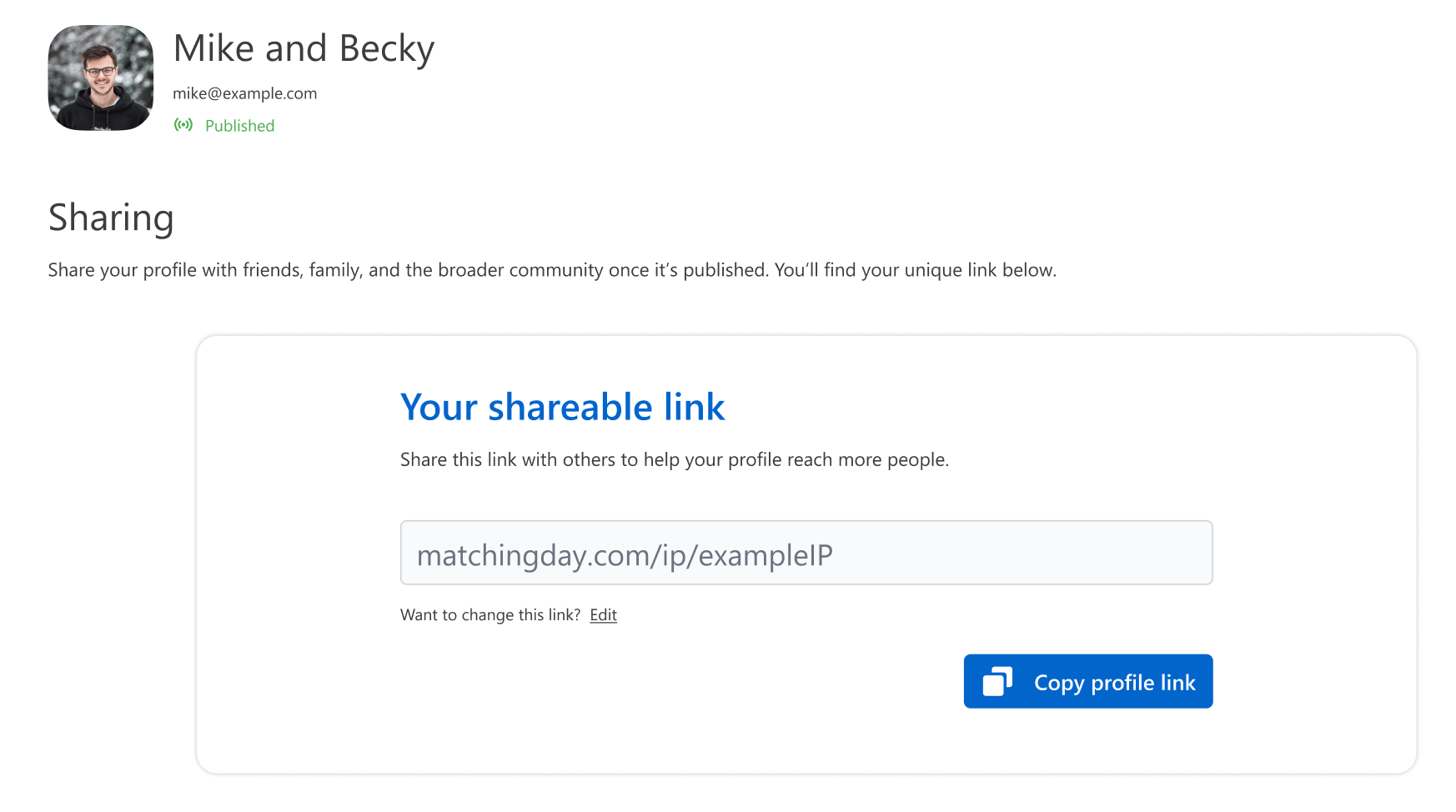
Task: Click the copy icon in the blue button
Action: pyautogui.click(x=997, y=681)
